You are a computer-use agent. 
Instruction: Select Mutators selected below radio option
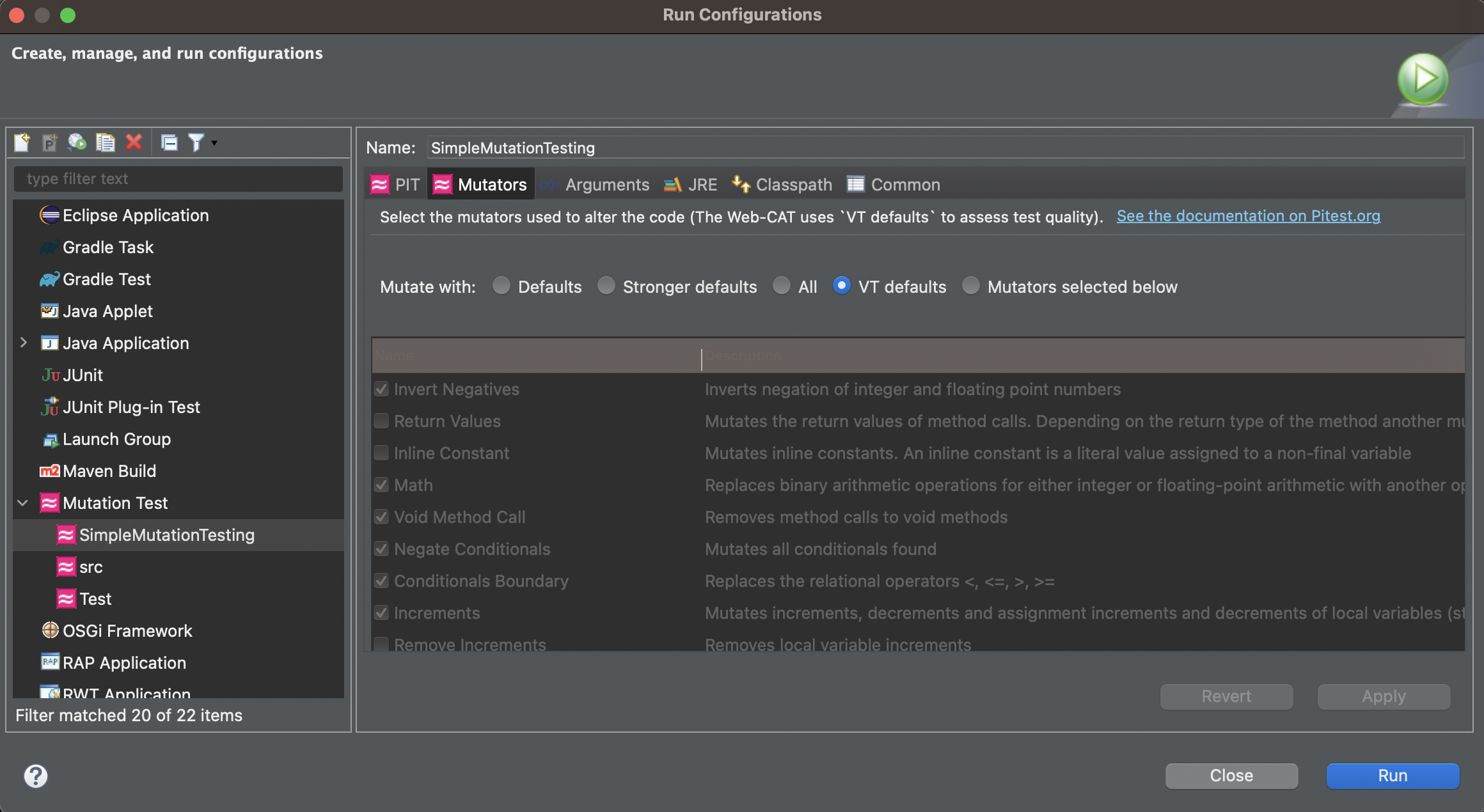[971, 286]
